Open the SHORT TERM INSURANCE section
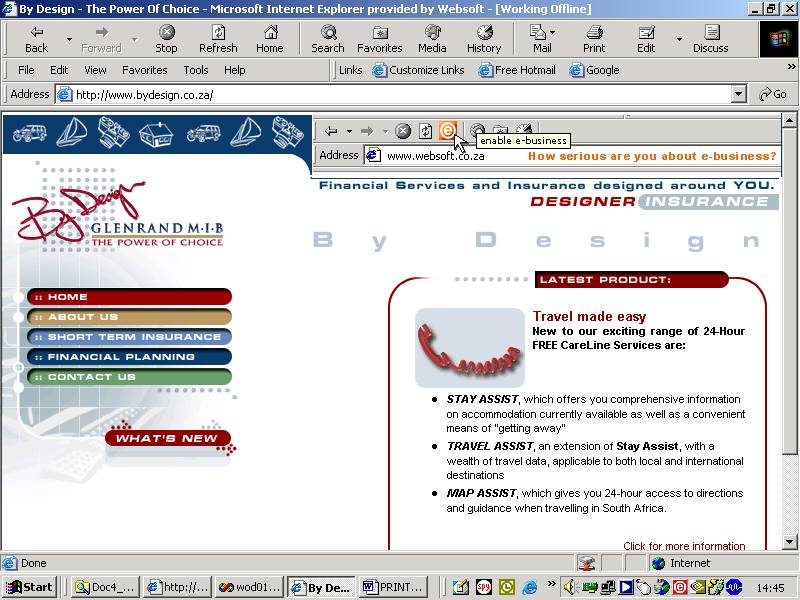This screenshot has width=800, height=600. [x=130, y=337]
